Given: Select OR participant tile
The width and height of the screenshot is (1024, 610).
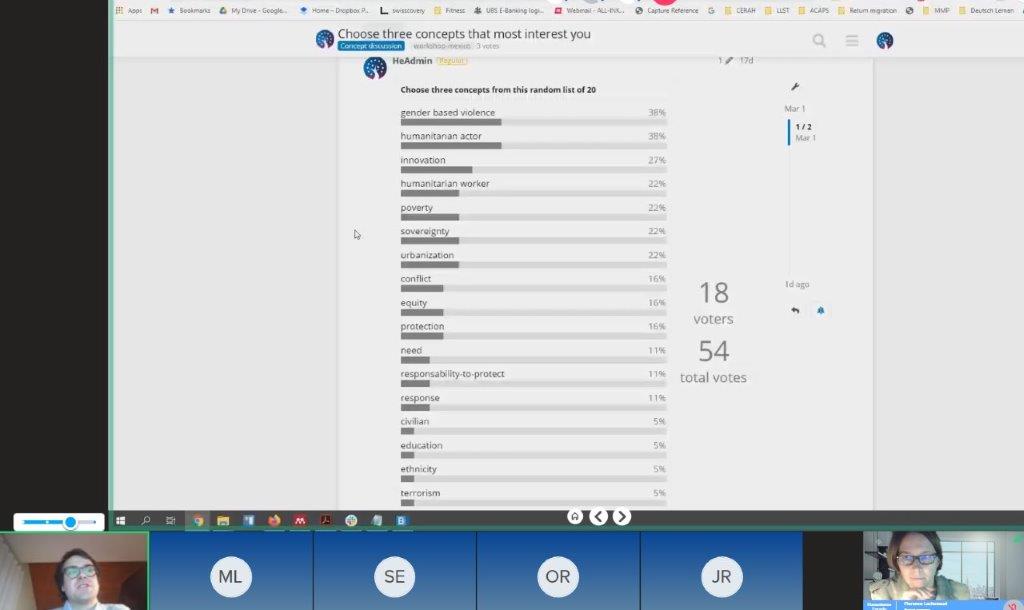Looking at the screenshot, I should pyautogui.click(x=558, y=570).
